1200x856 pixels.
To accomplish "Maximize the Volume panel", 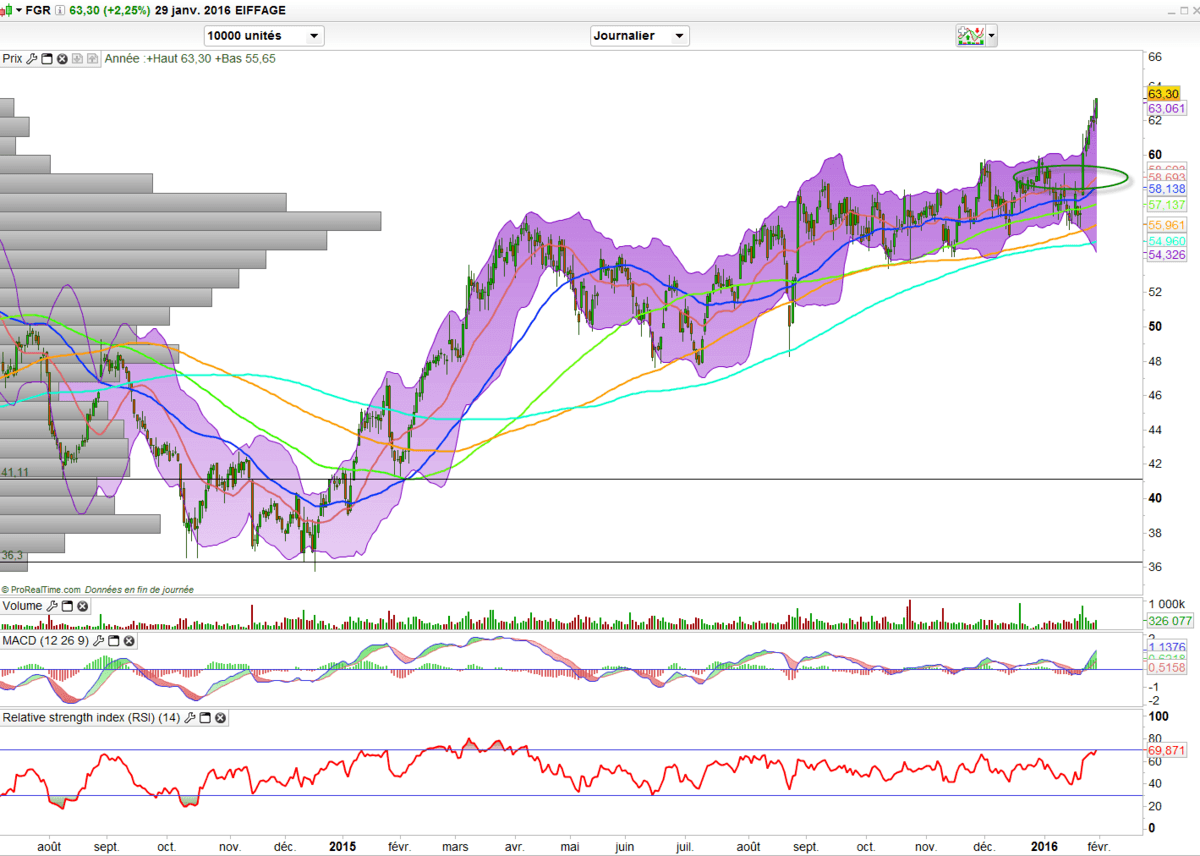I will pos(67,606).
